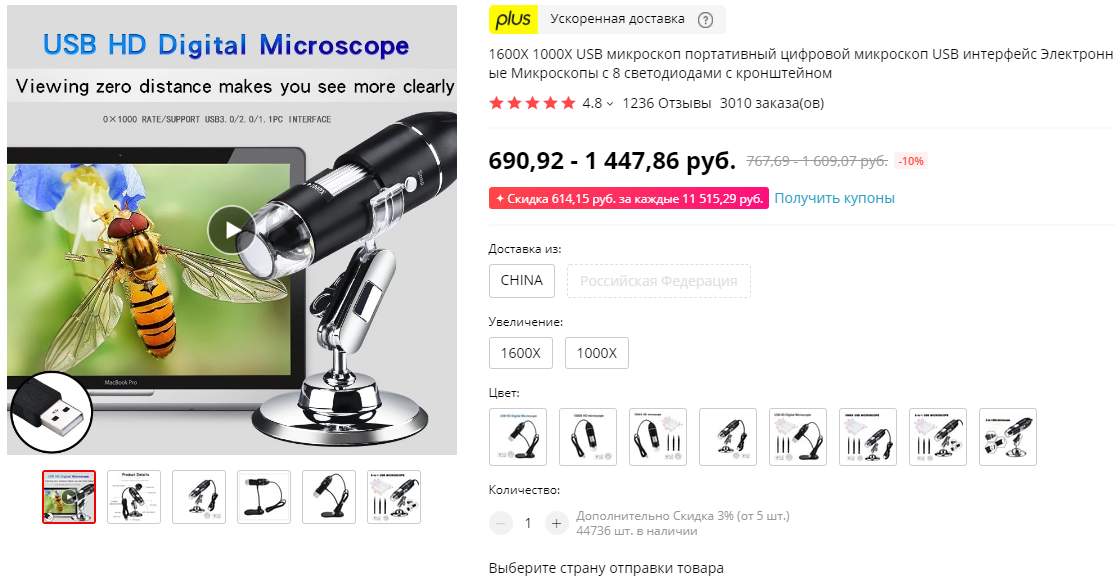Select the fourth color variant swatch
This screenshot has width=1115, height=587.
[727, 437]
